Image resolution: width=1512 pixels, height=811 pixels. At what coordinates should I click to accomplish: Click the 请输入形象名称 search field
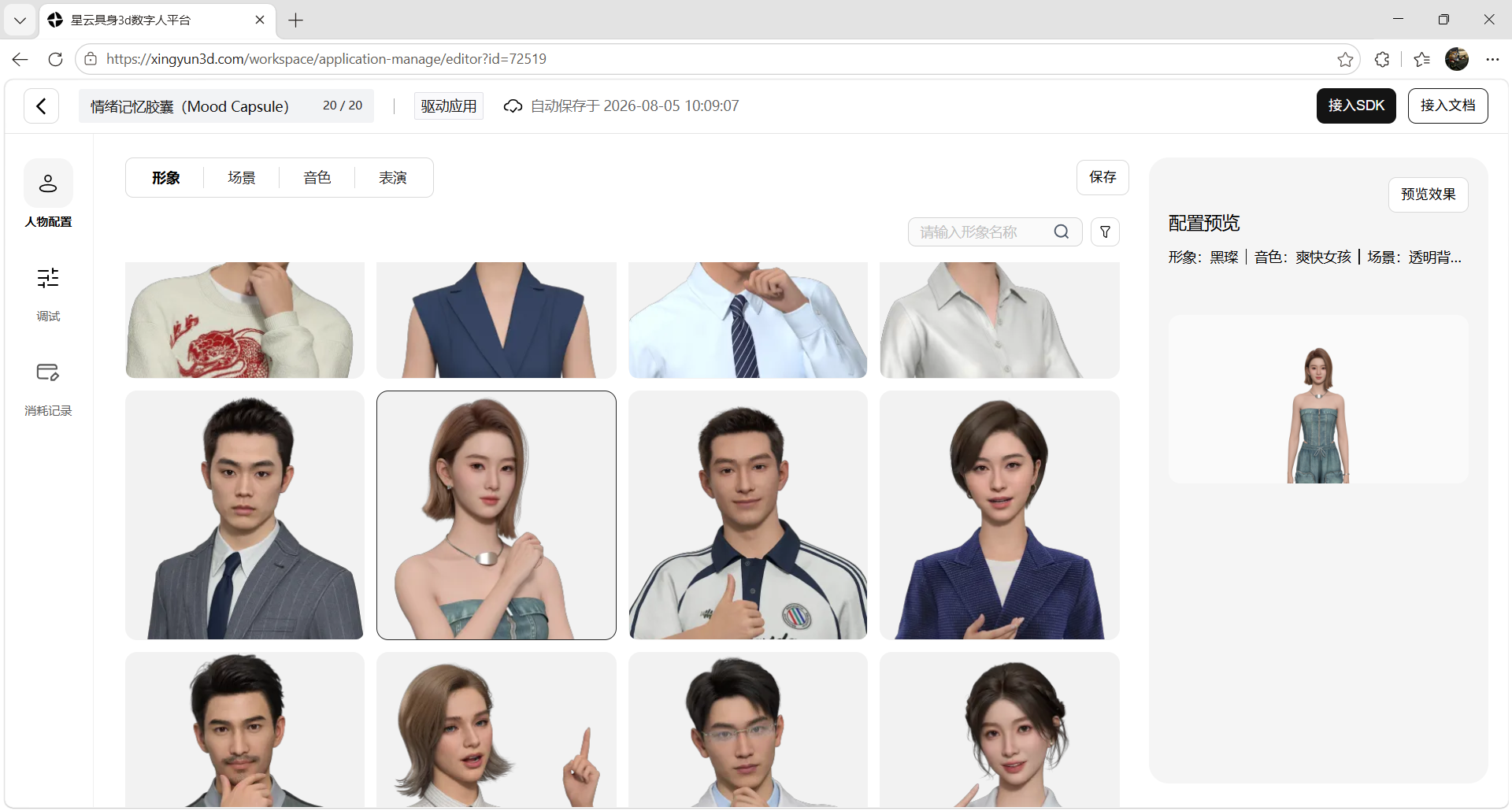coord(995,231)
